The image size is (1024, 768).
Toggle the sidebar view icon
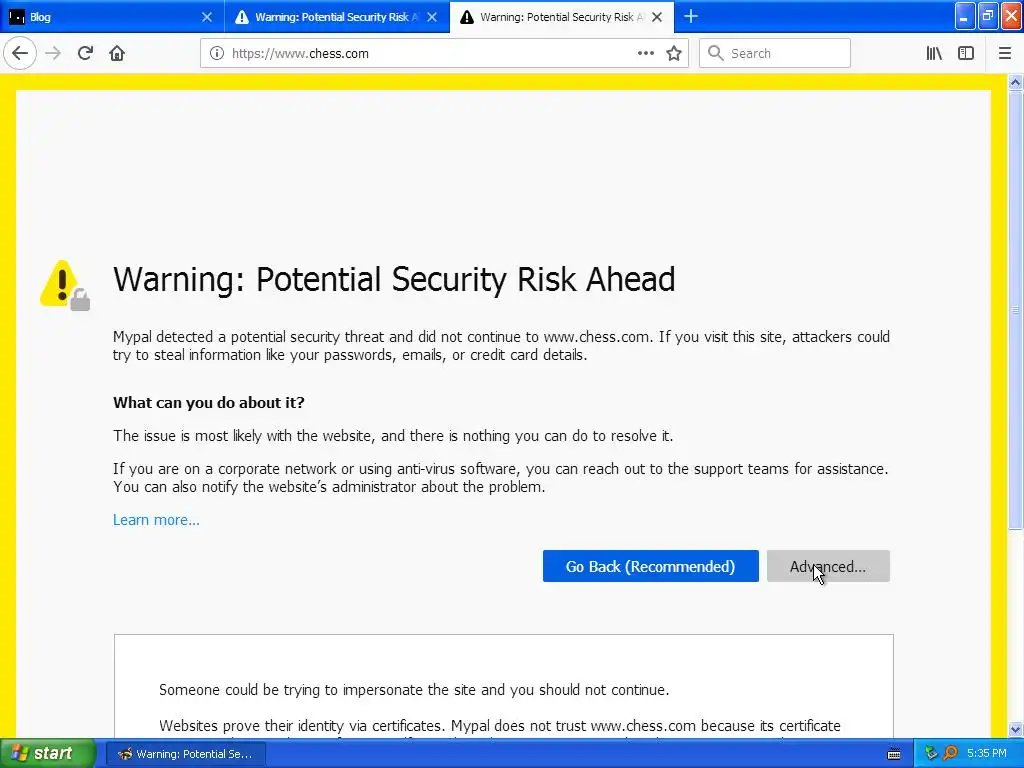966,54
